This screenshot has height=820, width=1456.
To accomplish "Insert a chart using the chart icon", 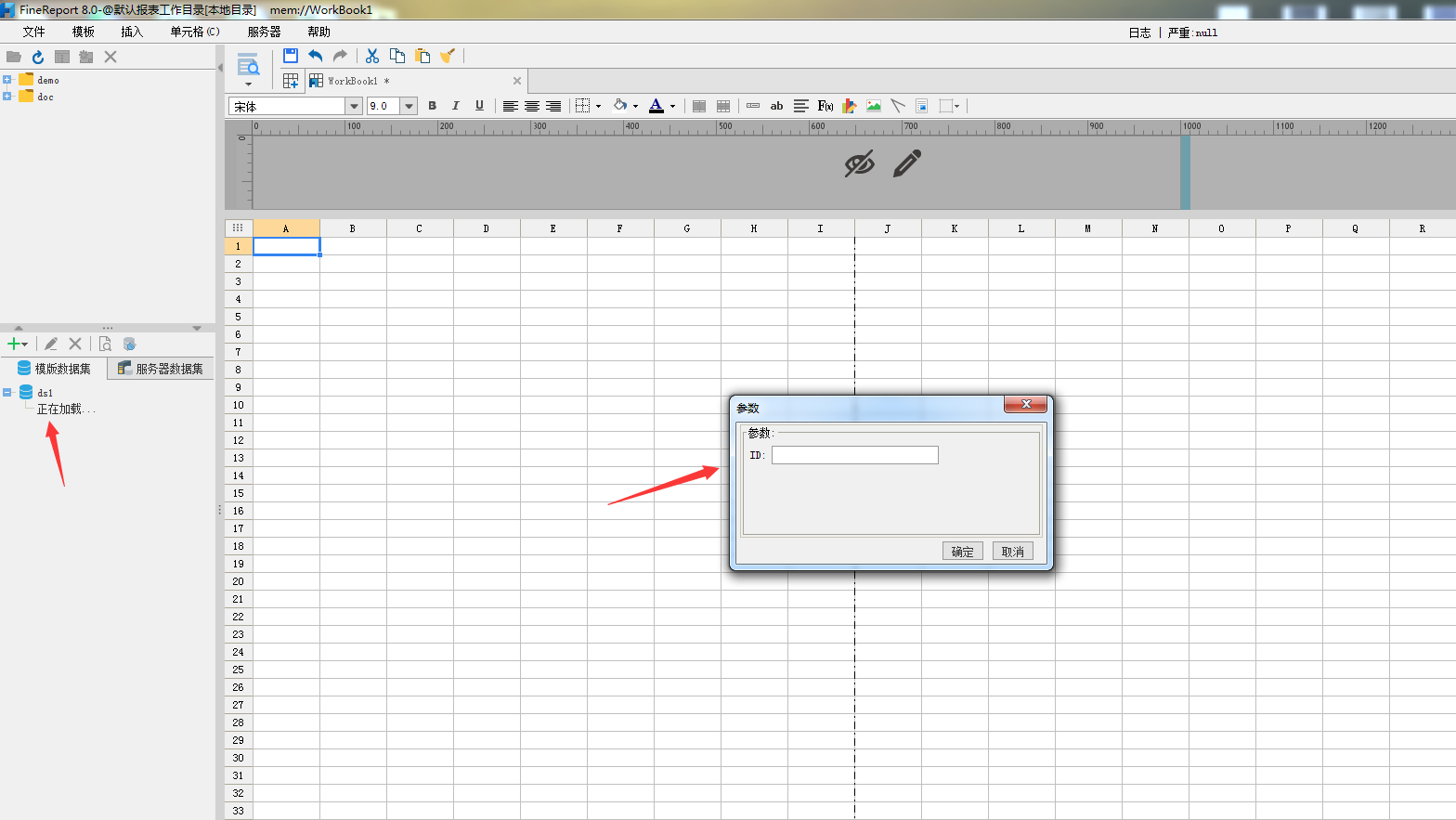I will click(849, 106).
